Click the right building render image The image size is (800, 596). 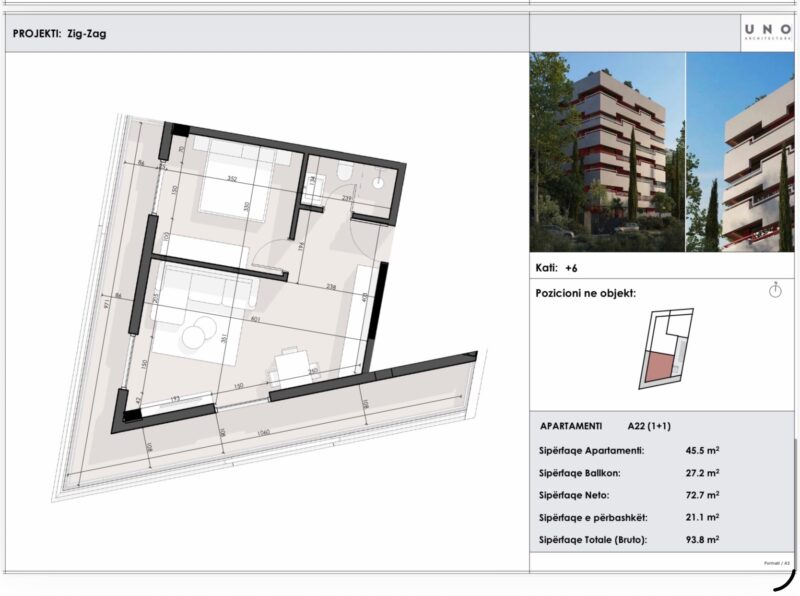pyautogui.click(x=740, y=152)
